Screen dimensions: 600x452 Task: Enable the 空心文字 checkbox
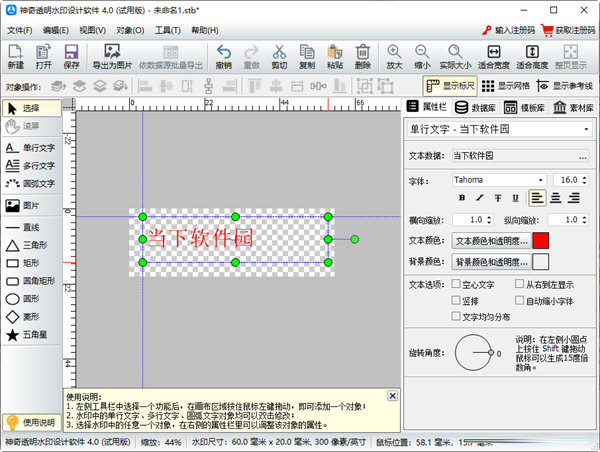pos(456,284)
